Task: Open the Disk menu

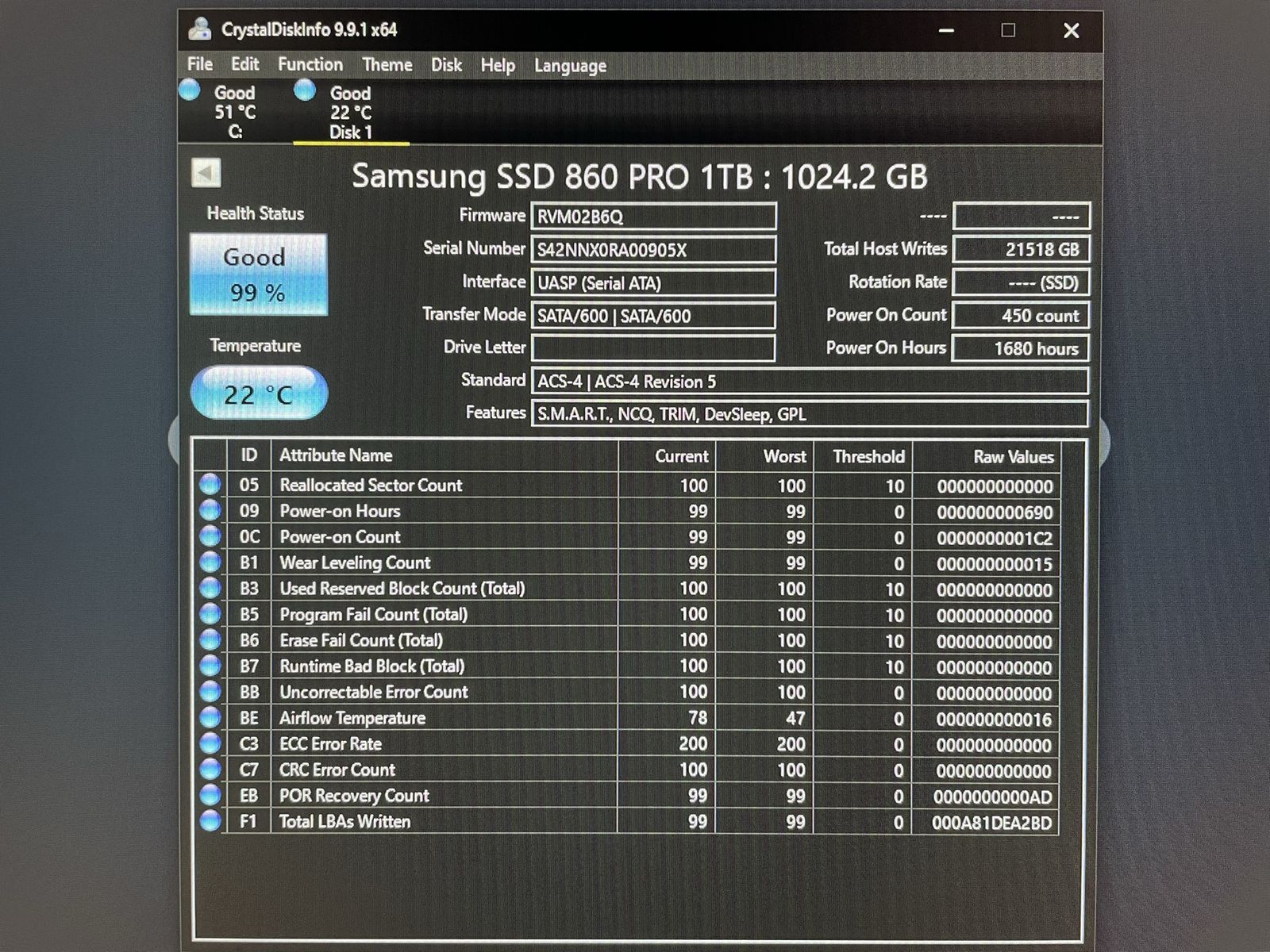Action: pyautogui.click(x=446, y=64)
